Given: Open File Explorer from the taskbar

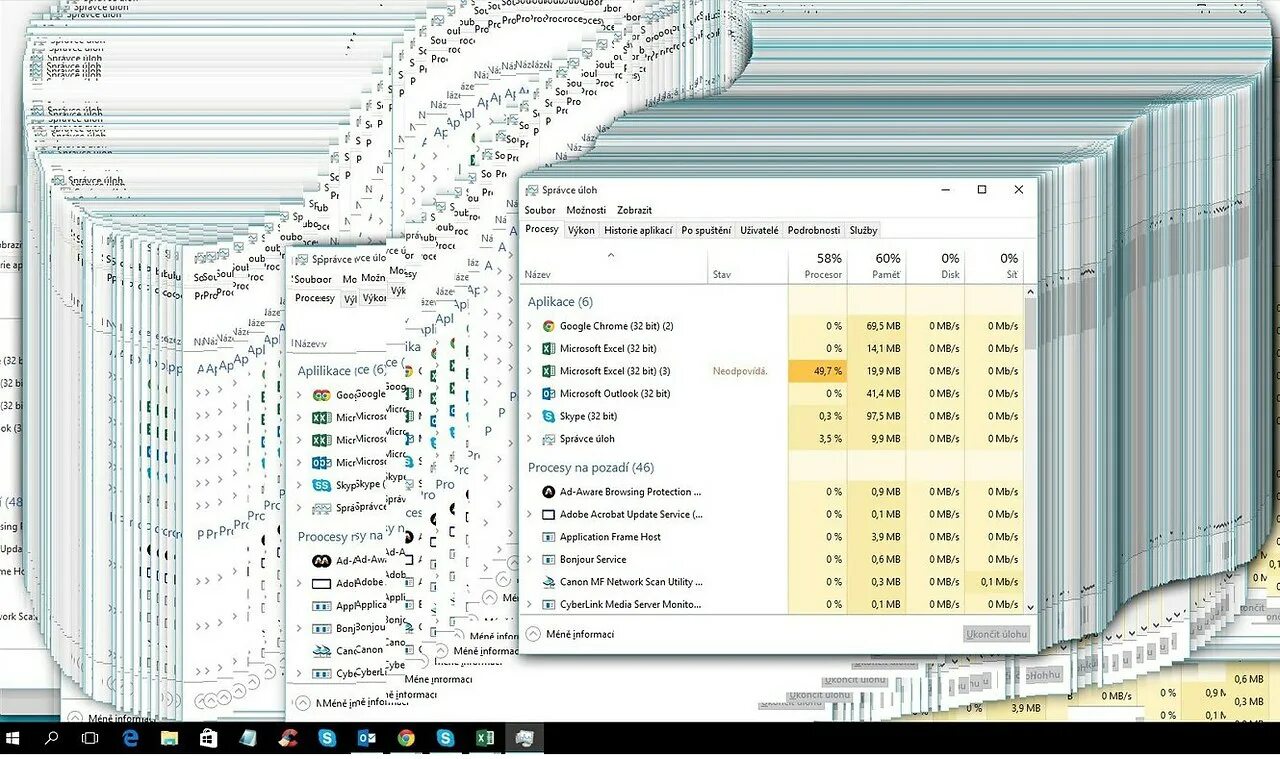Looking at the screenshot, I should 170,738.
